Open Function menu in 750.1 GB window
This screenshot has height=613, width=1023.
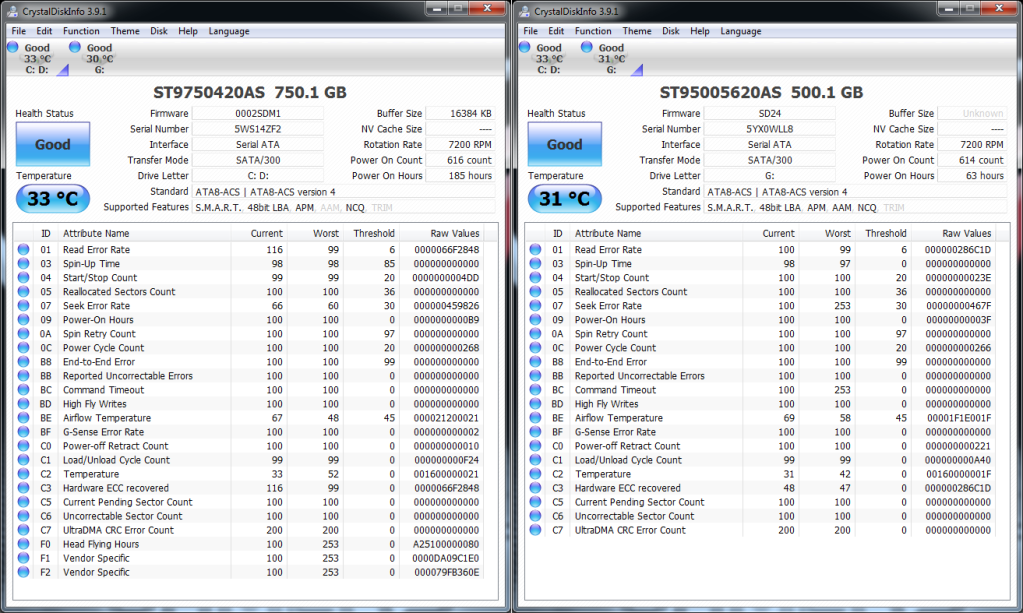point(82,31)
